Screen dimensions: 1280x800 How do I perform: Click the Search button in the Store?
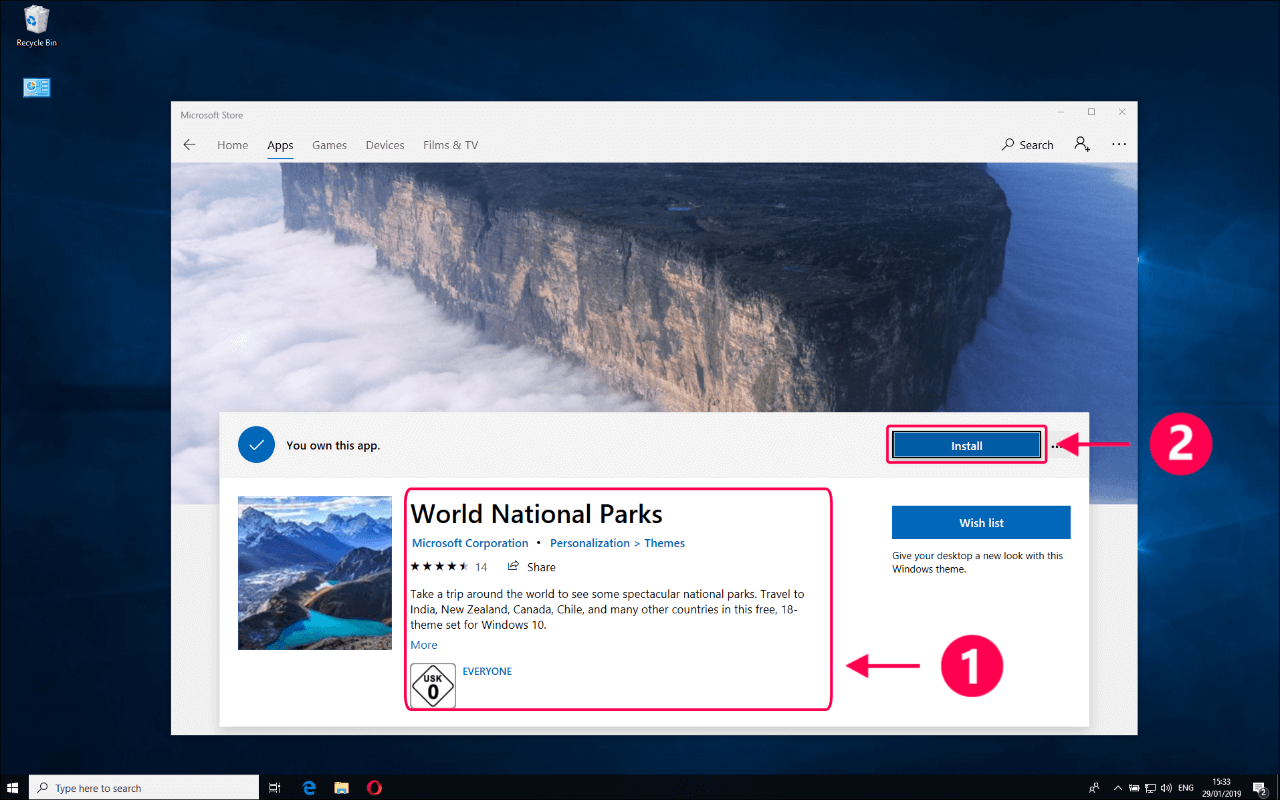(x=1028, y=145)
